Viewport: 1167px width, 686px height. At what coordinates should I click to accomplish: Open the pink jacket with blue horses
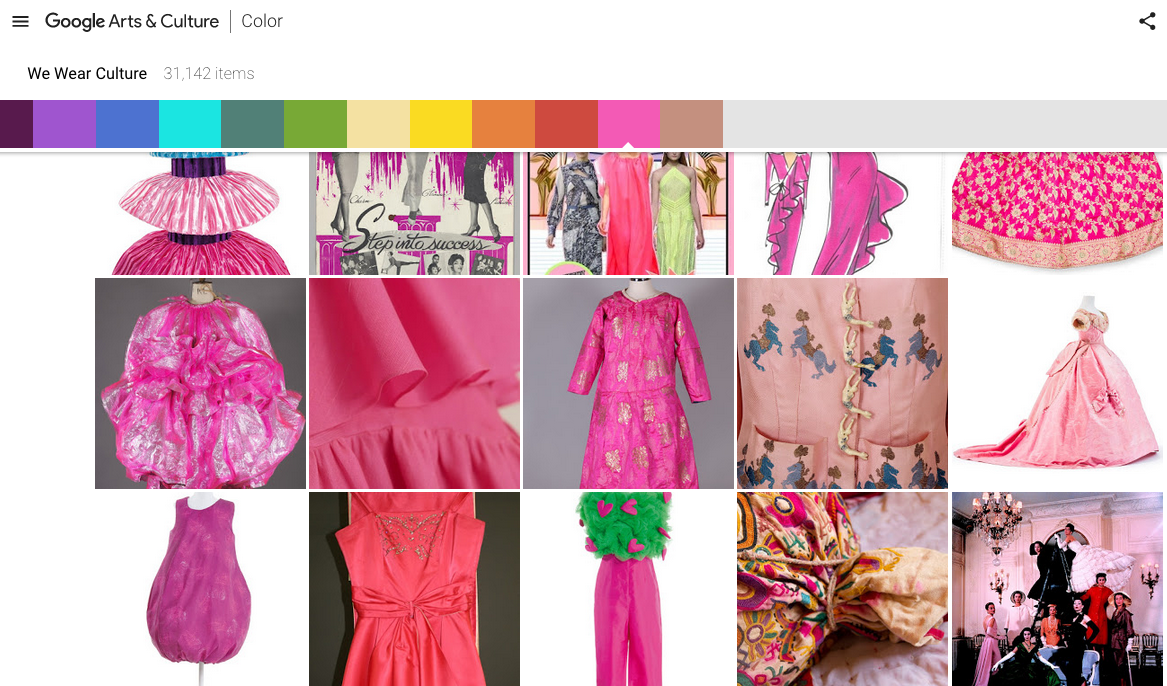click(842, 383)
